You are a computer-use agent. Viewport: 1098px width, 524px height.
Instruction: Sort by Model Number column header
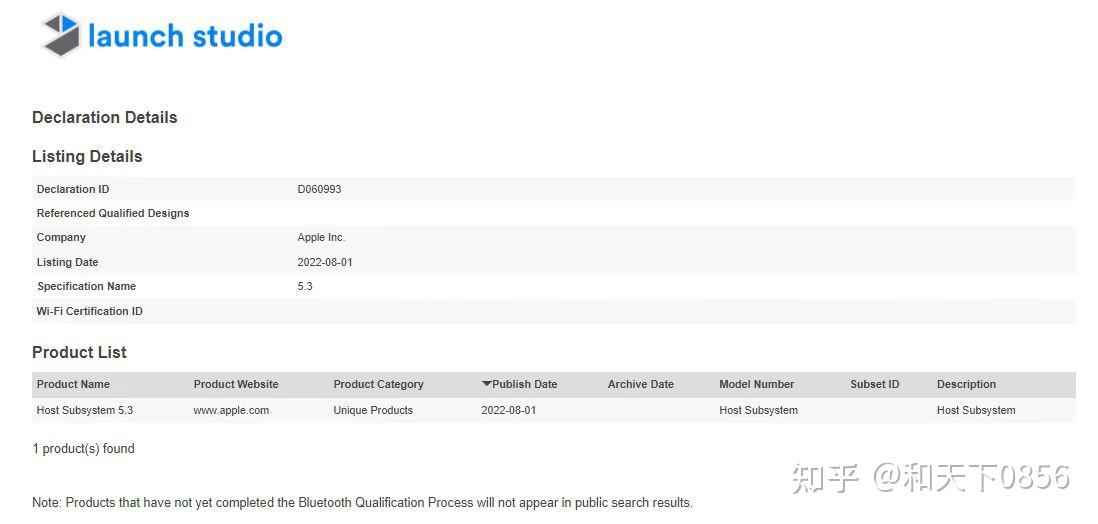click(756, 384)
